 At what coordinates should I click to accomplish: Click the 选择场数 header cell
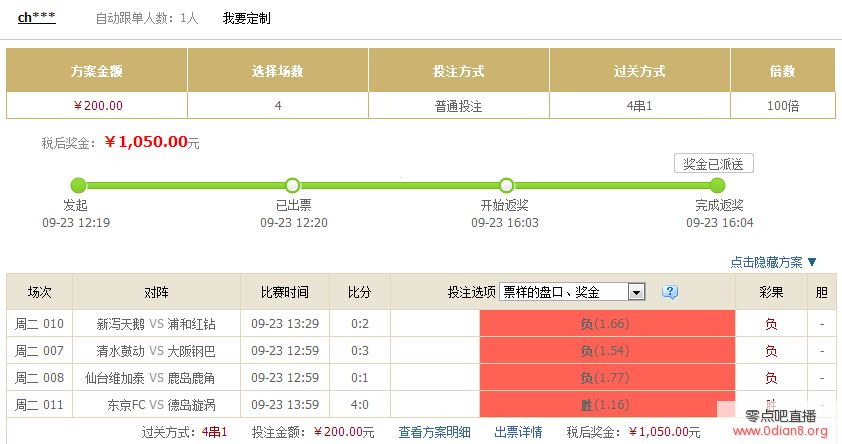pyautogui.click(x=278, y=70)
